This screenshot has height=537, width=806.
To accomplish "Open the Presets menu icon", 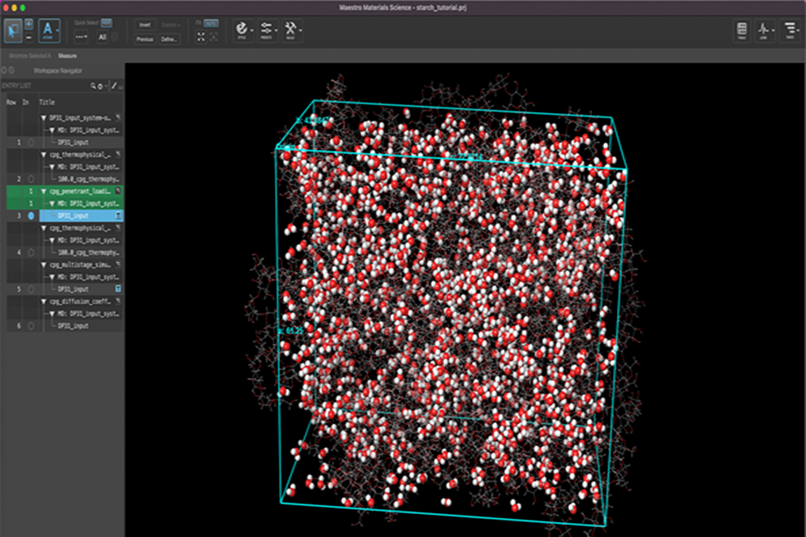I will tap(267, 29).
